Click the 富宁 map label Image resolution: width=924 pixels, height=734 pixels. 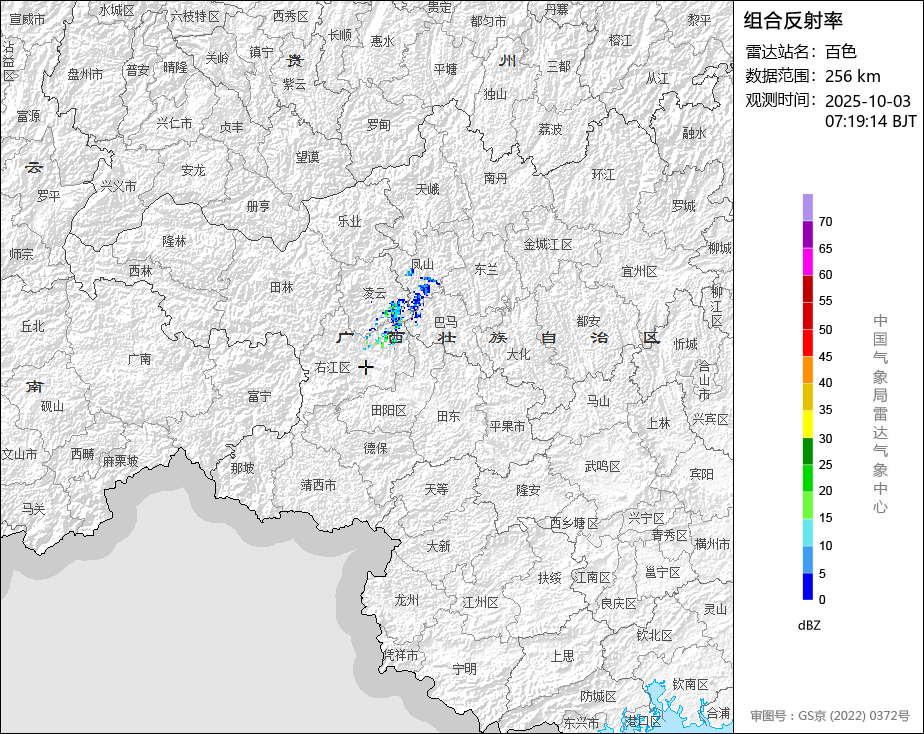coord(259,396)
